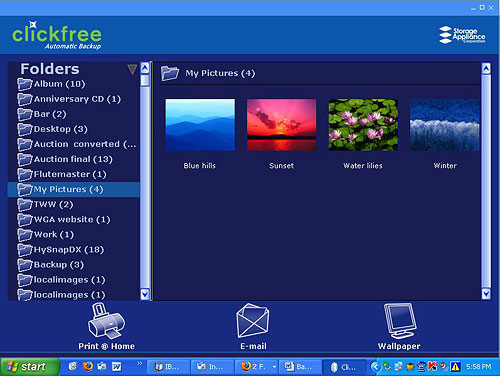Select the Auction converted folder
Image resolution: width=500 pixels, height=376 pixels.
tap(85, 144)
